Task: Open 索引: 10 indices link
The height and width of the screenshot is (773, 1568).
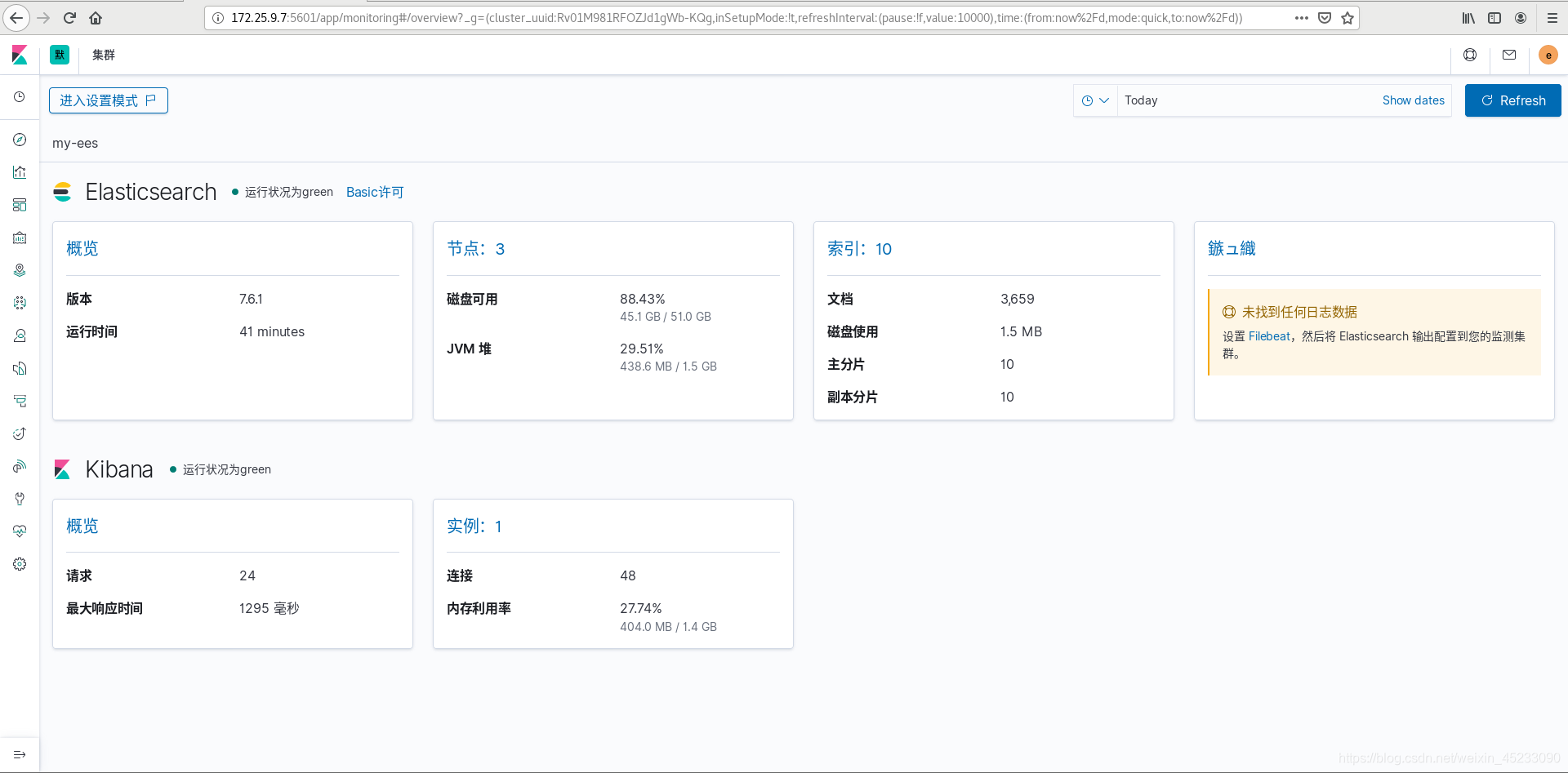Action: [x=859, y=248]
